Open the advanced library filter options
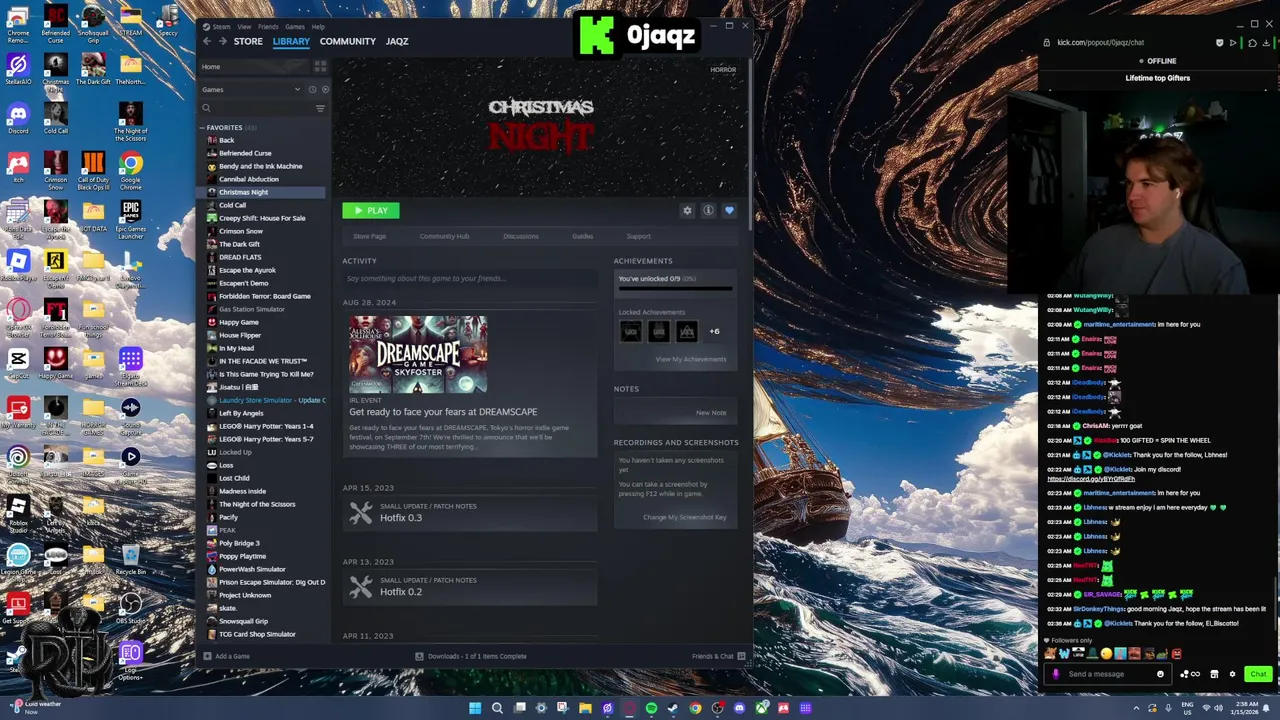 pos(320,108)
